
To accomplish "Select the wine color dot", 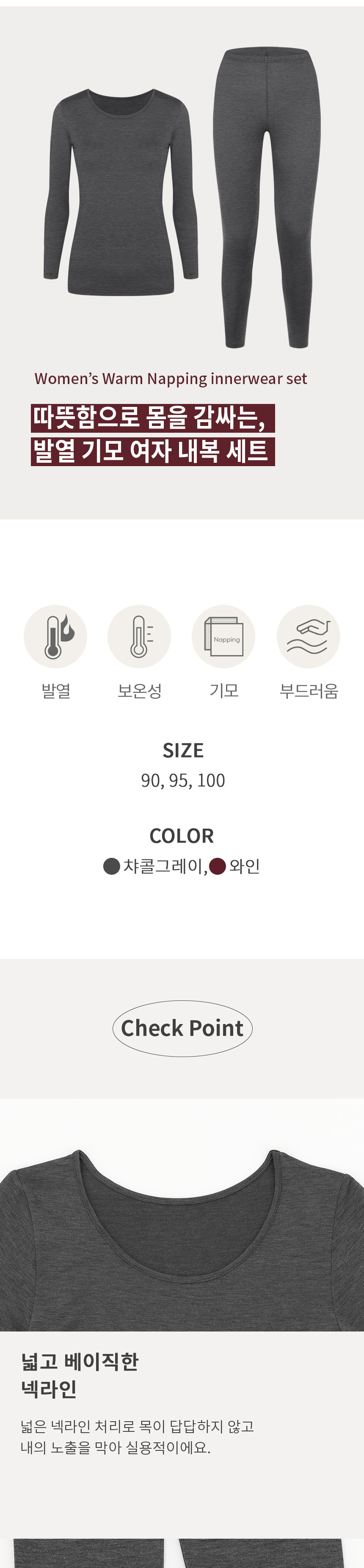I will click(217, 865).
